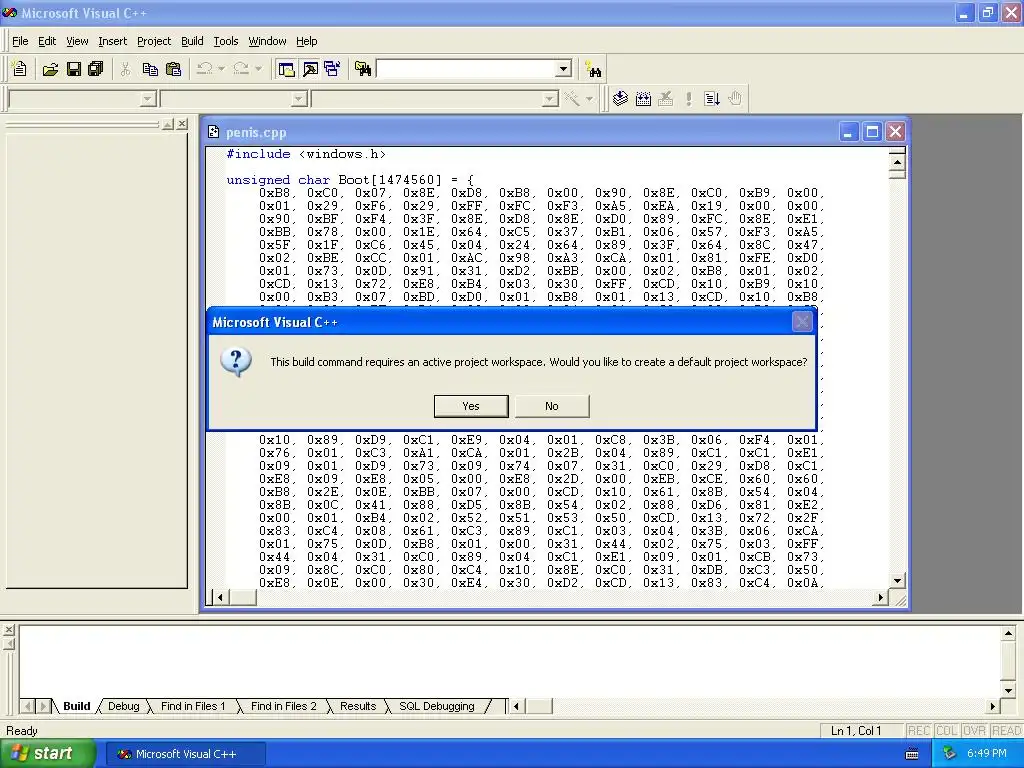Click the Save All icon
1024x768 pixels.
96,69
